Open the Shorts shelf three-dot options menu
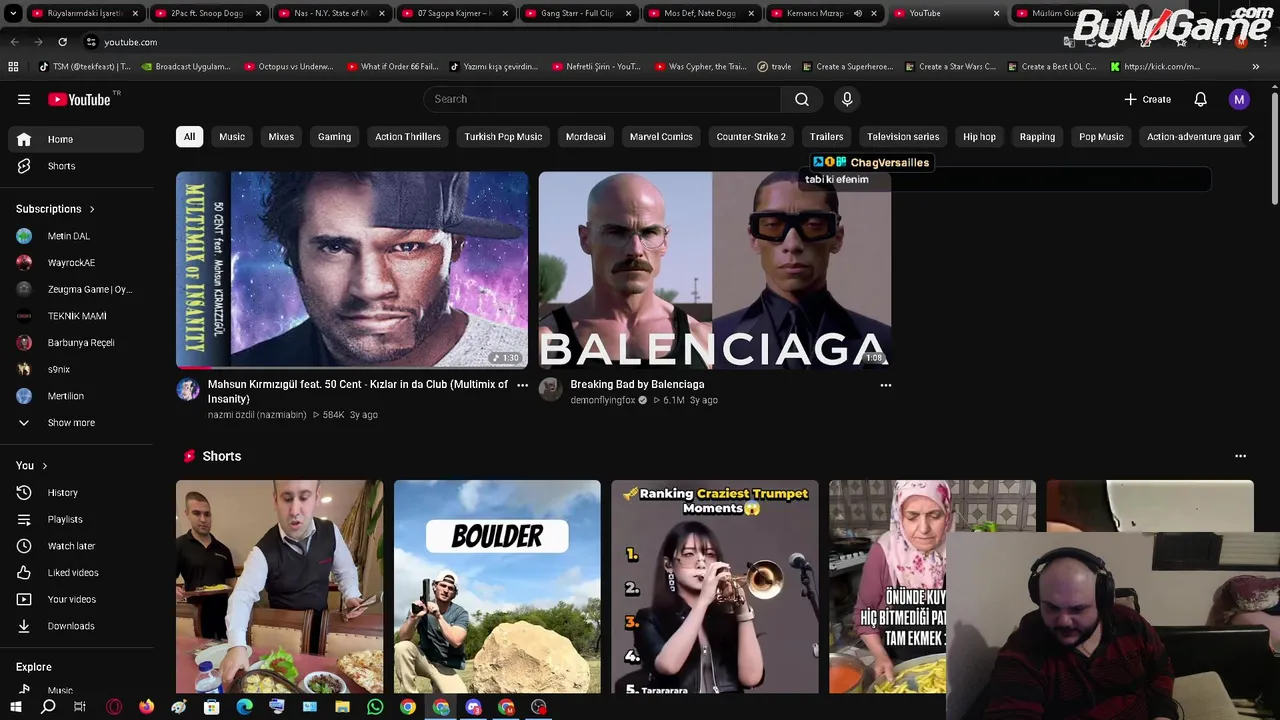Image resolution: width=1280 pixels, height=720 pixels. (1240, 456)
